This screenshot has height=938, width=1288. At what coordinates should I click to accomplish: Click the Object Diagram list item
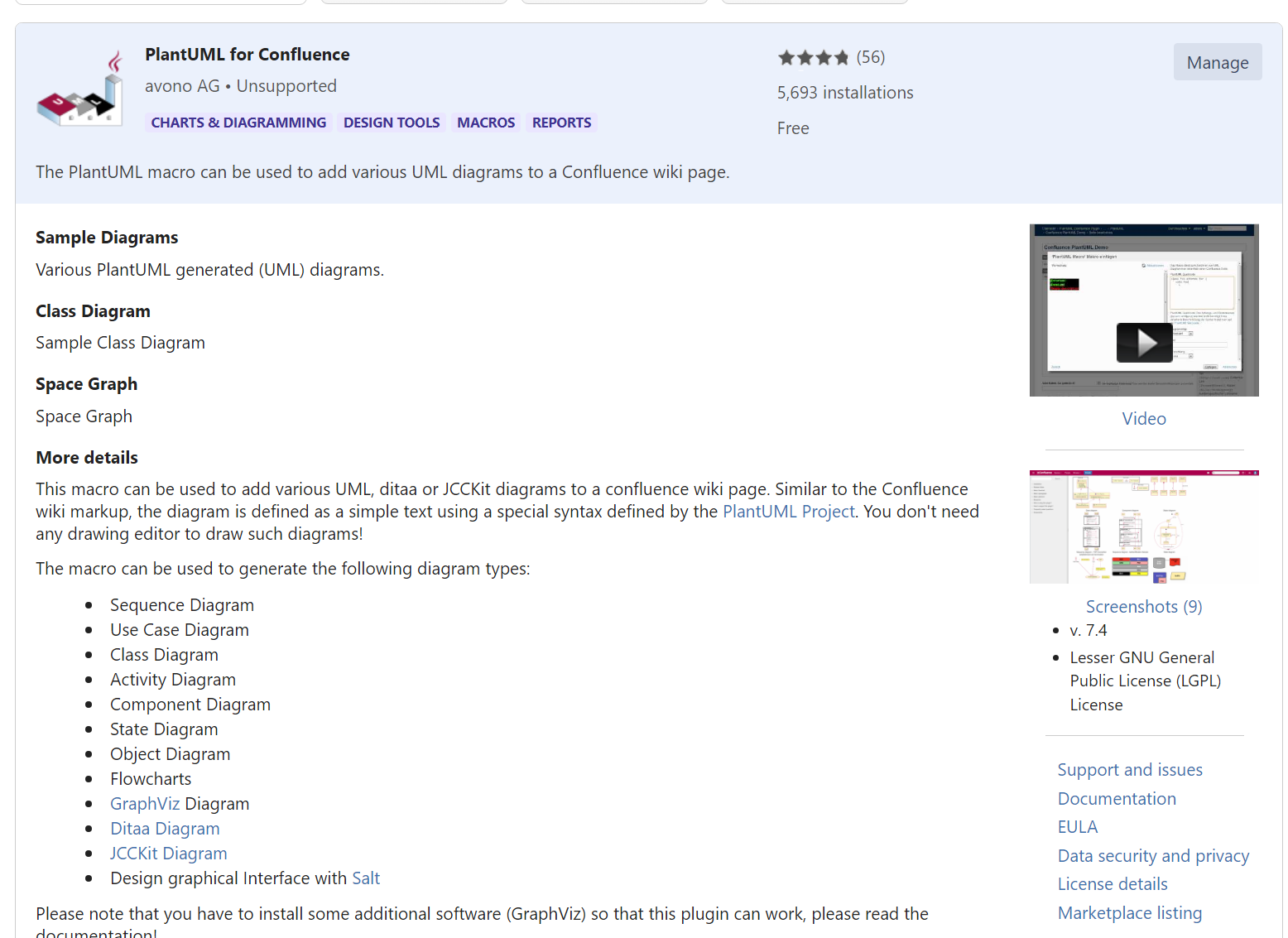click(171, 754)
